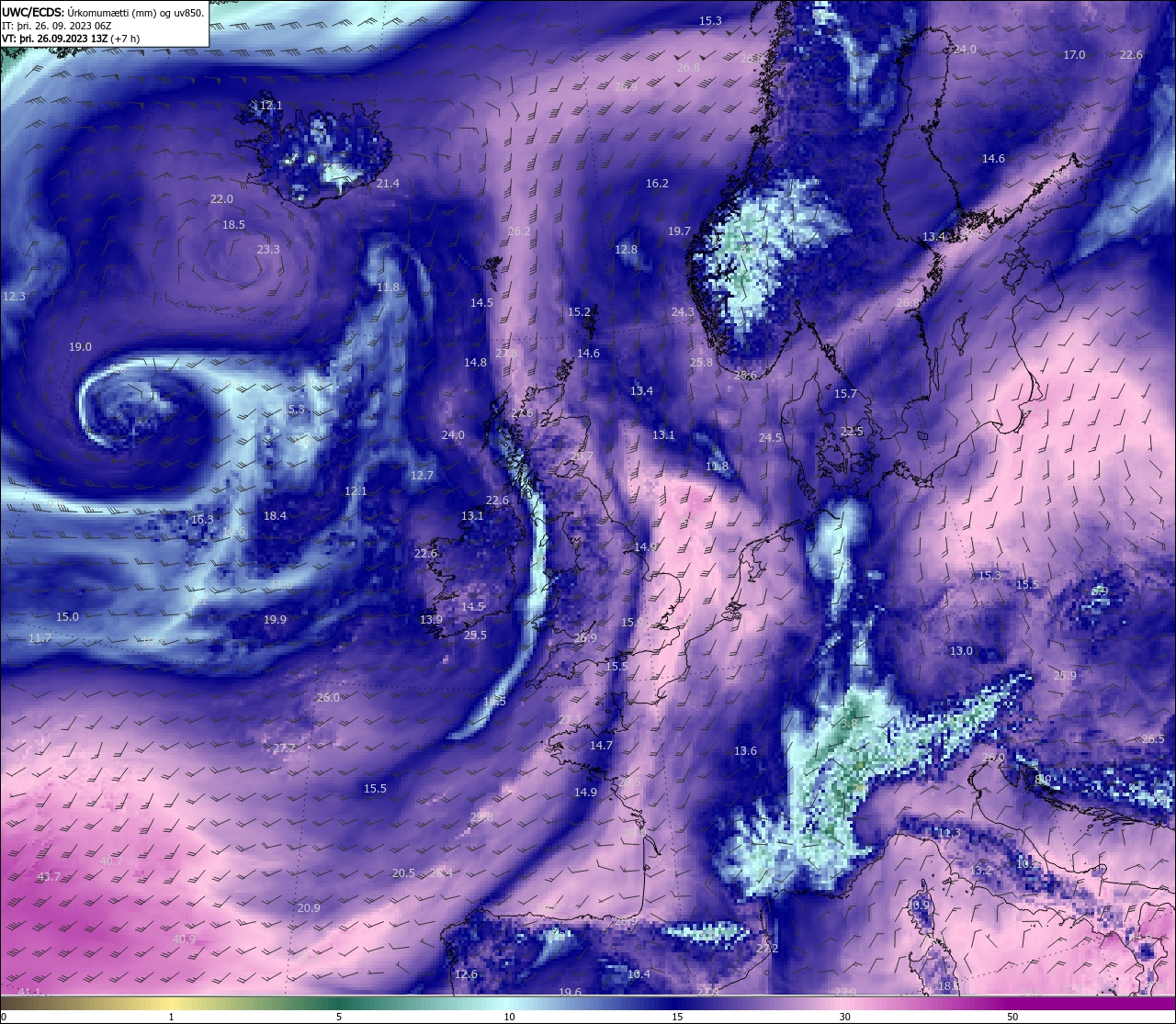Viewport: 1176px width, 1024px height.
Task: Click the 13.6 value on the map
Action: [x=745, y=751]
